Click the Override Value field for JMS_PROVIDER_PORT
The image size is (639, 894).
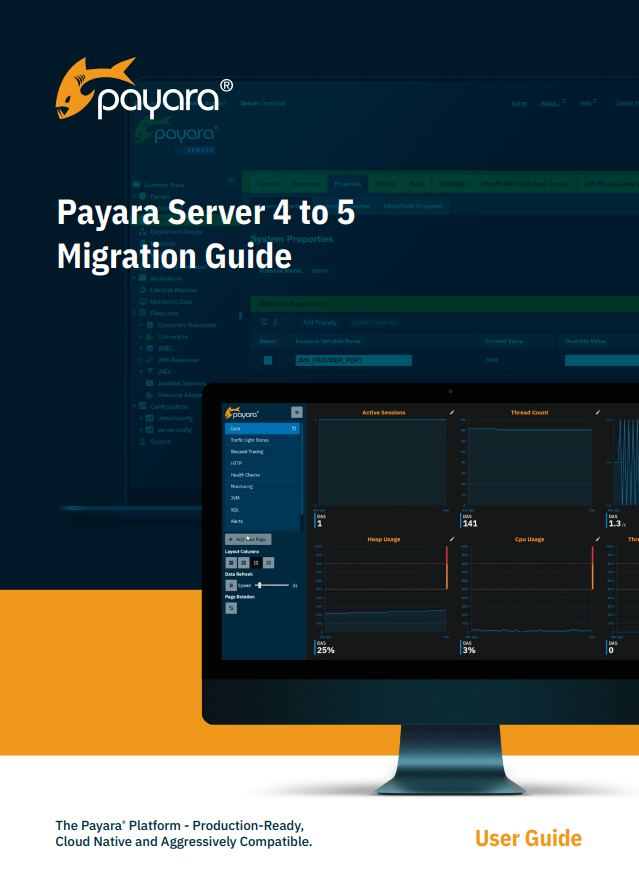[x=602, y=360]
